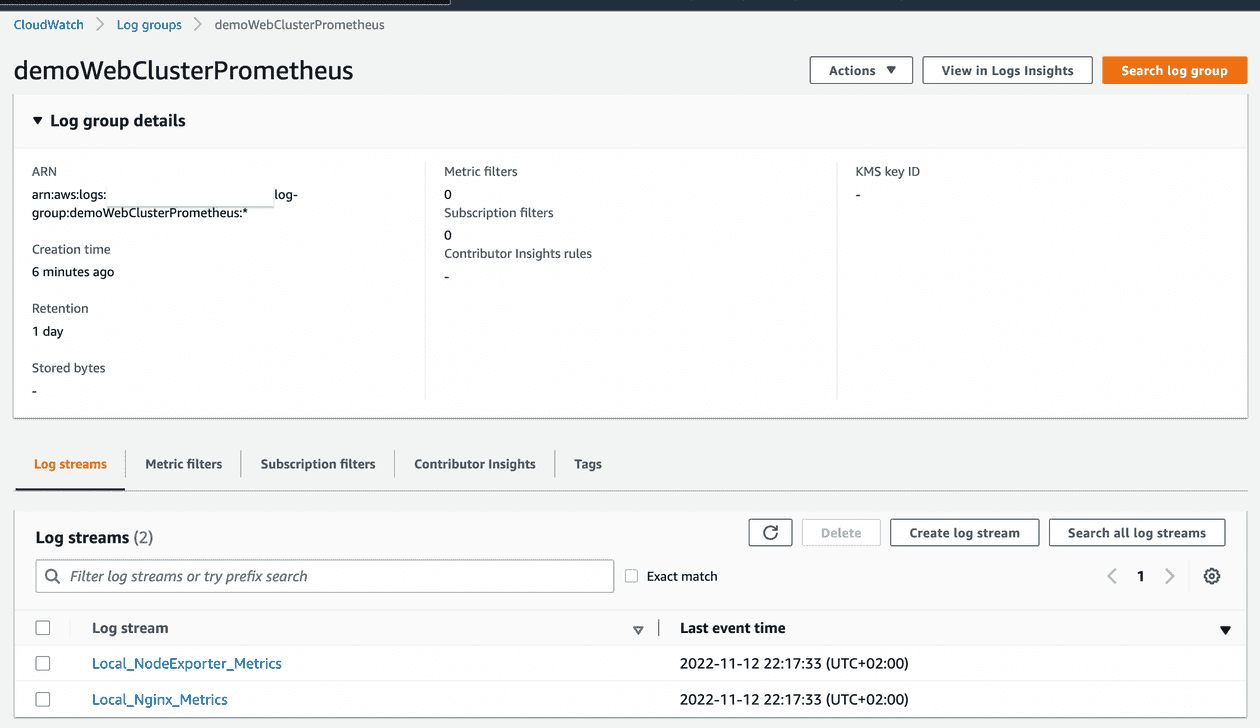This screenshot has width=1260, height=728.
Task: Click inside the log stream filter field
Action: (x=325, y=576)
